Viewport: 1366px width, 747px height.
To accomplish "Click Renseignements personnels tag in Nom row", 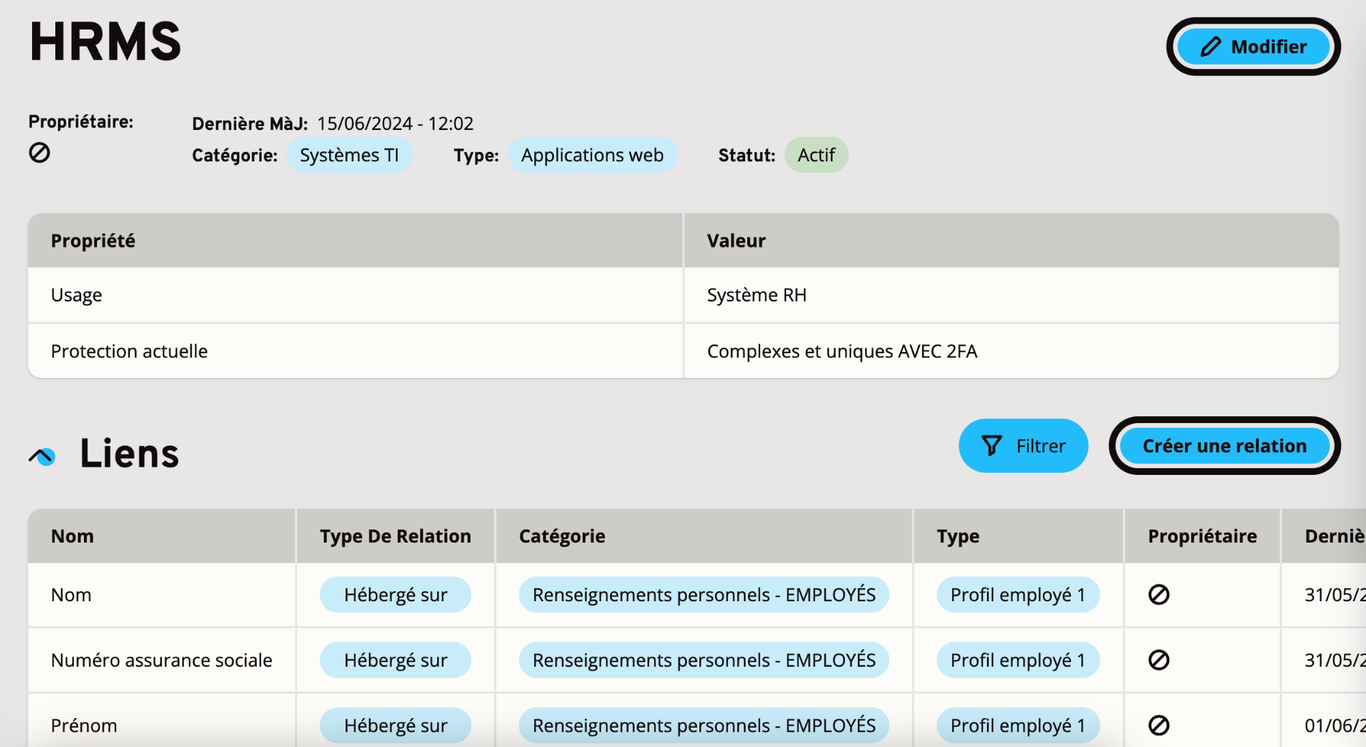I will [704, 595].
